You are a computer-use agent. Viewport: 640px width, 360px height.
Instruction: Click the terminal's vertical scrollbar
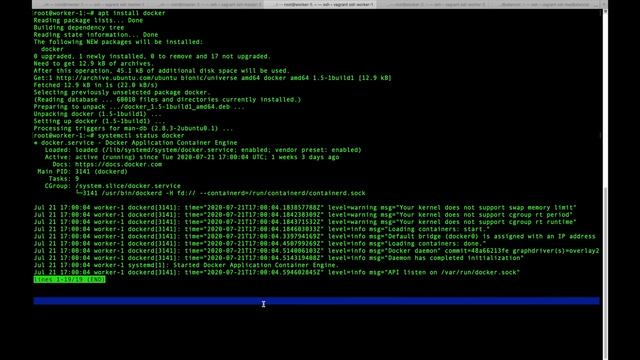[605, 184]
